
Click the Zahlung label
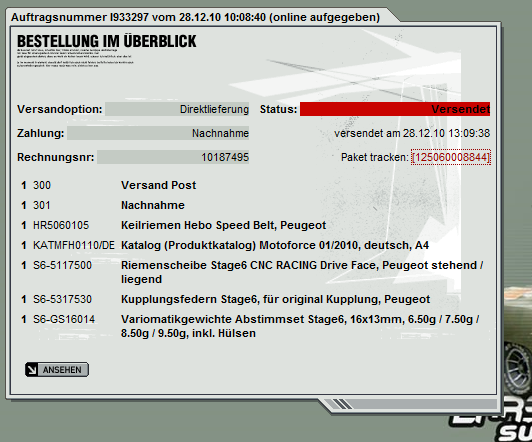coord(41,133)
